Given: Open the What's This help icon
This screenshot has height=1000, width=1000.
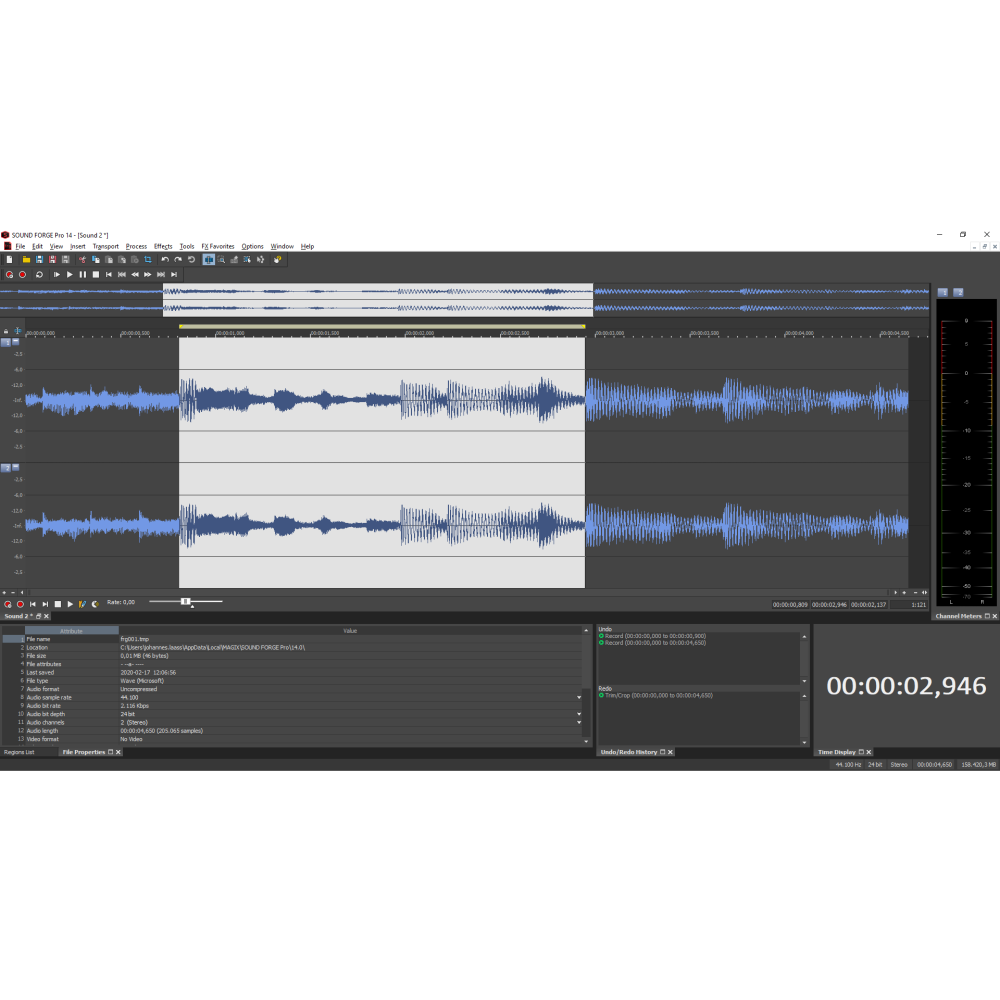Looking at the screenshot, I should click(277, 260).
